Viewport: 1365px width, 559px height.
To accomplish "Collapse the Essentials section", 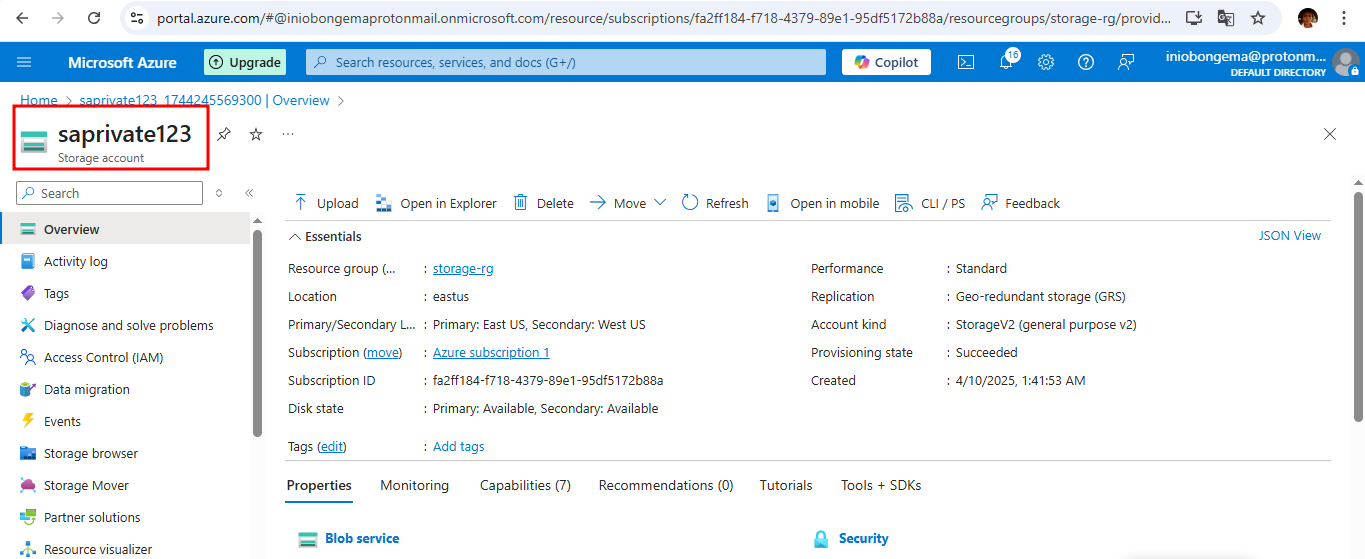I will 324,237.
